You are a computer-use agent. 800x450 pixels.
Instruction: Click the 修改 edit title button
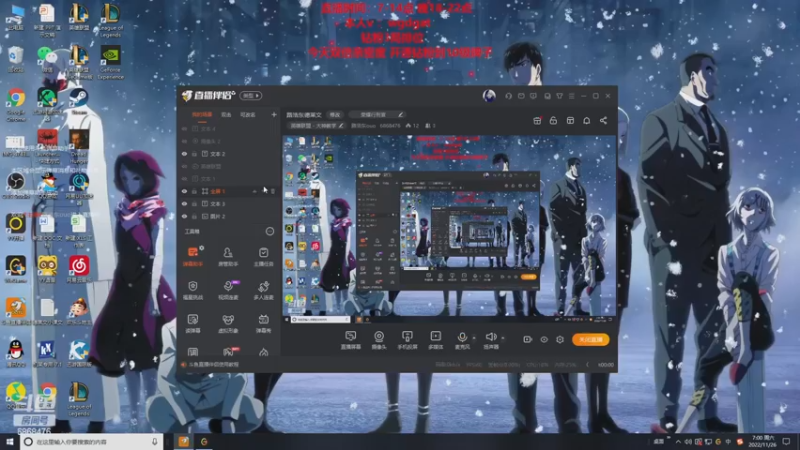click(x=335, y=115)
